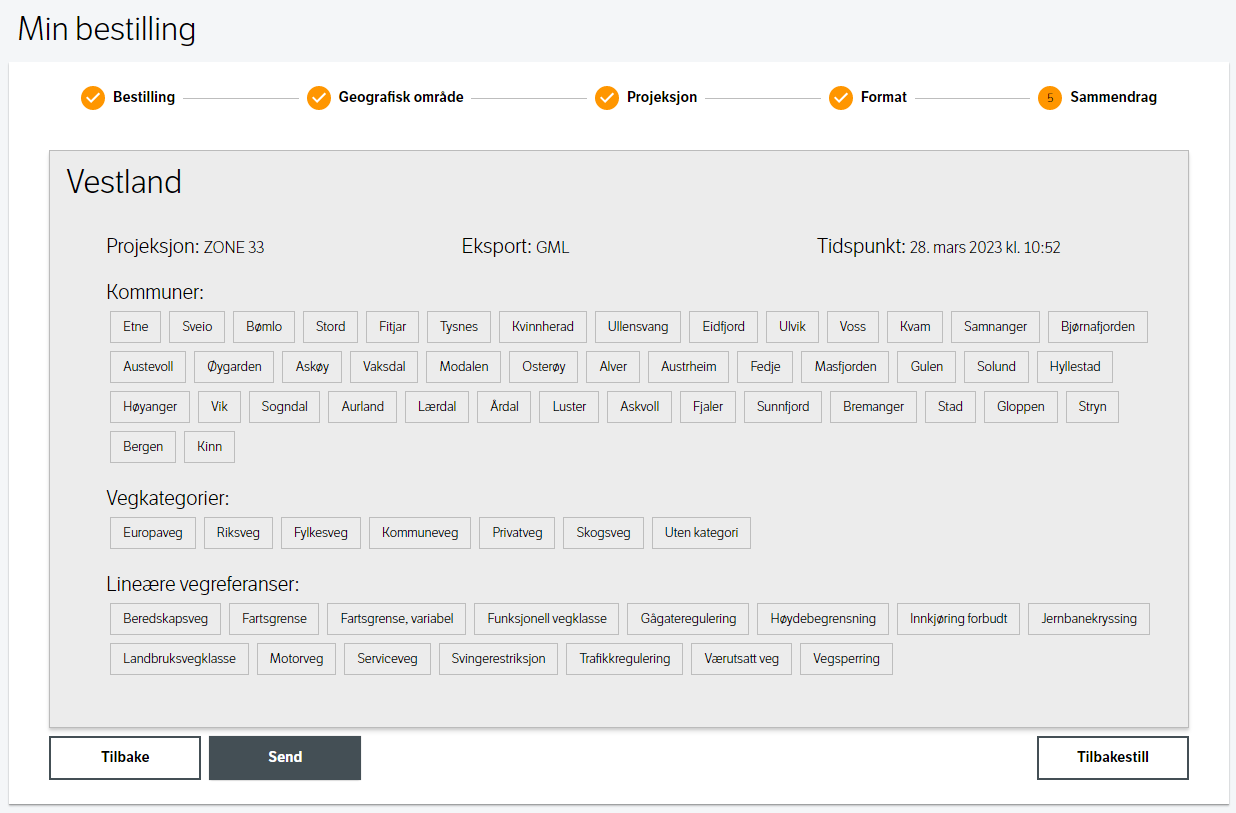
Task: Select the Voss tag
Action: point(853,327)
